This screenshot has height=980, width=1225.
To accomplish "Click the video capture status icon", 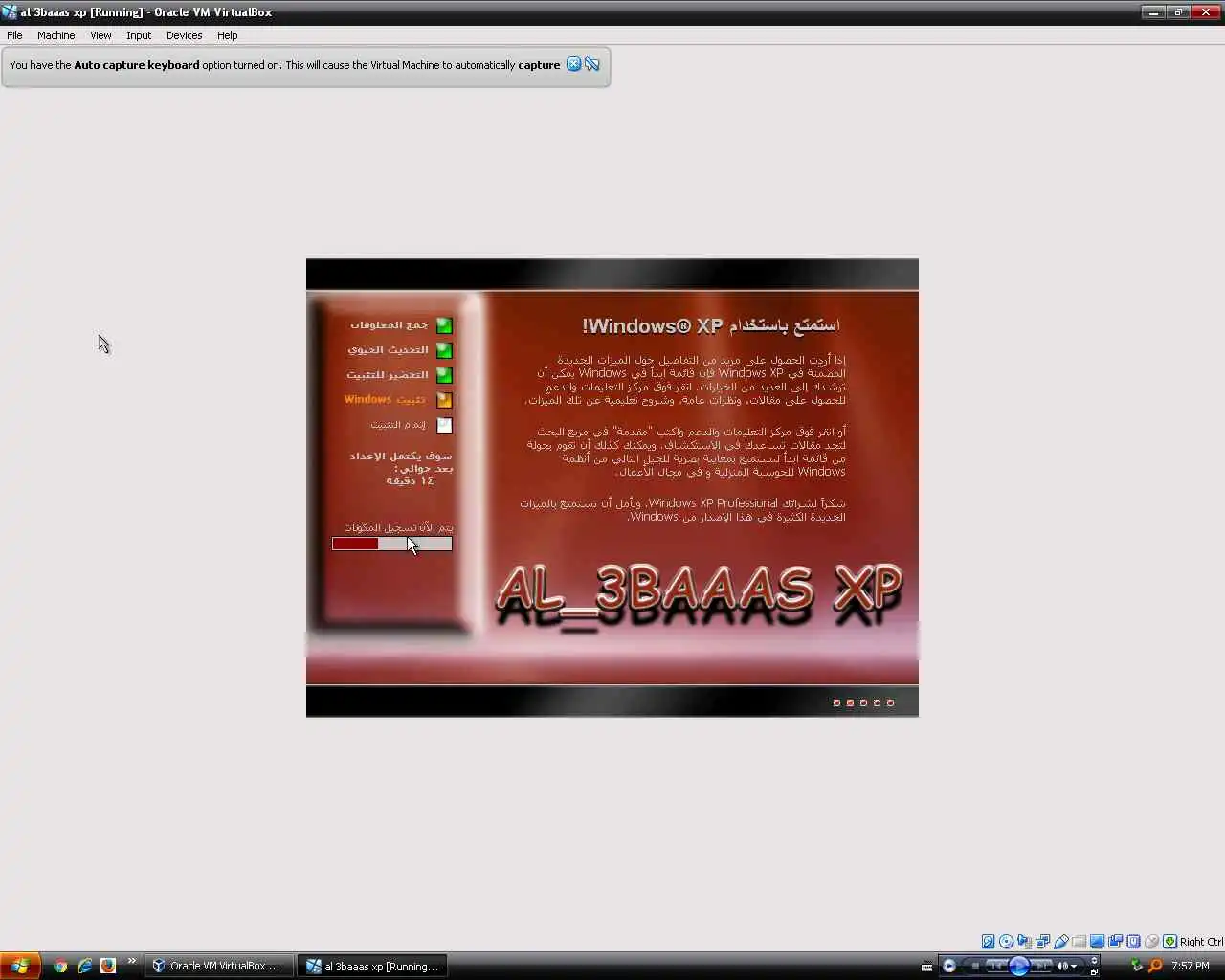I will (1115, 942).
